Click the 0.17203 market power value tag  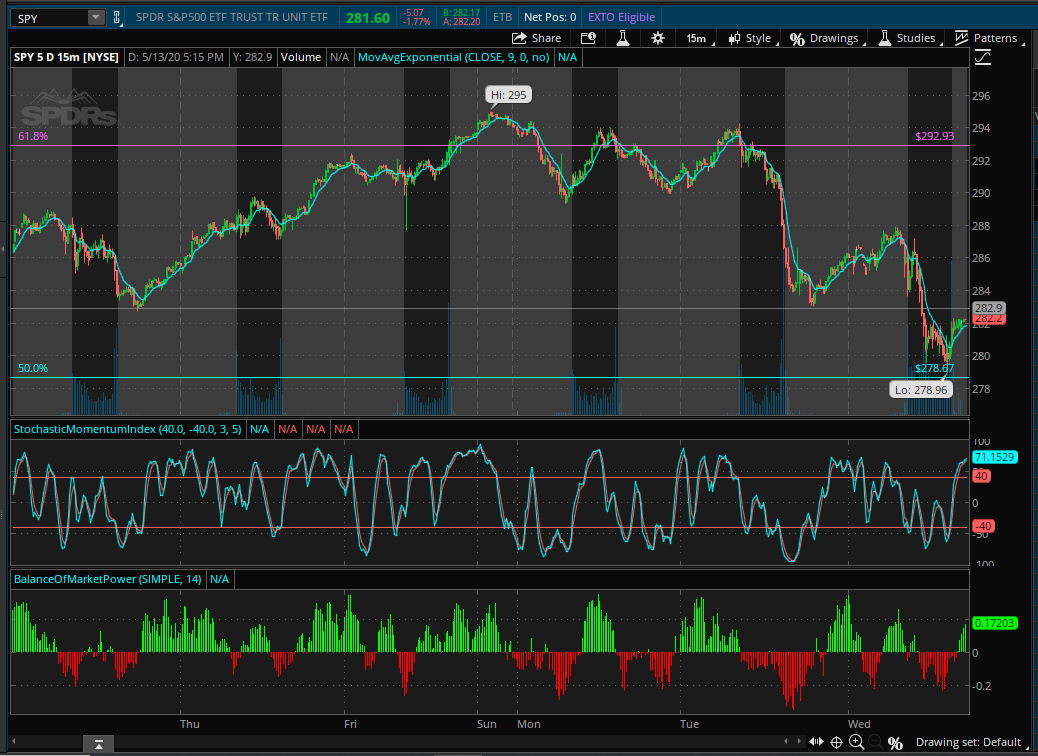click(995, 623)
